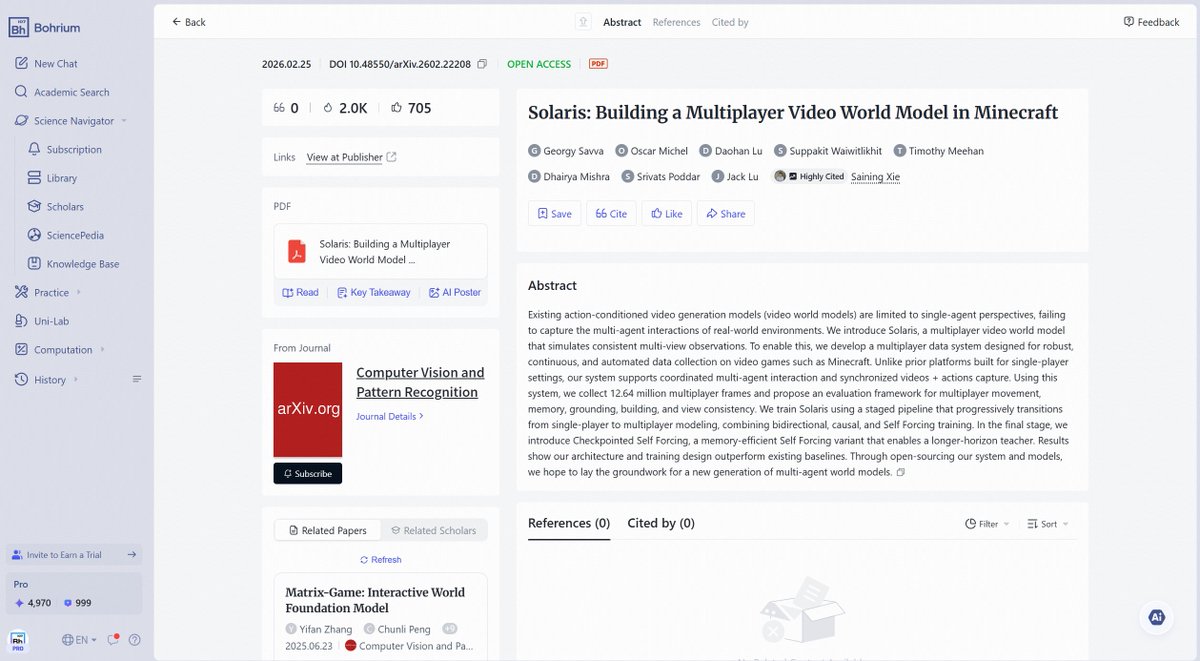Open Scholars in the sidebar
Viewport: 1200px width, 661px height.
[x=56, y=207]
